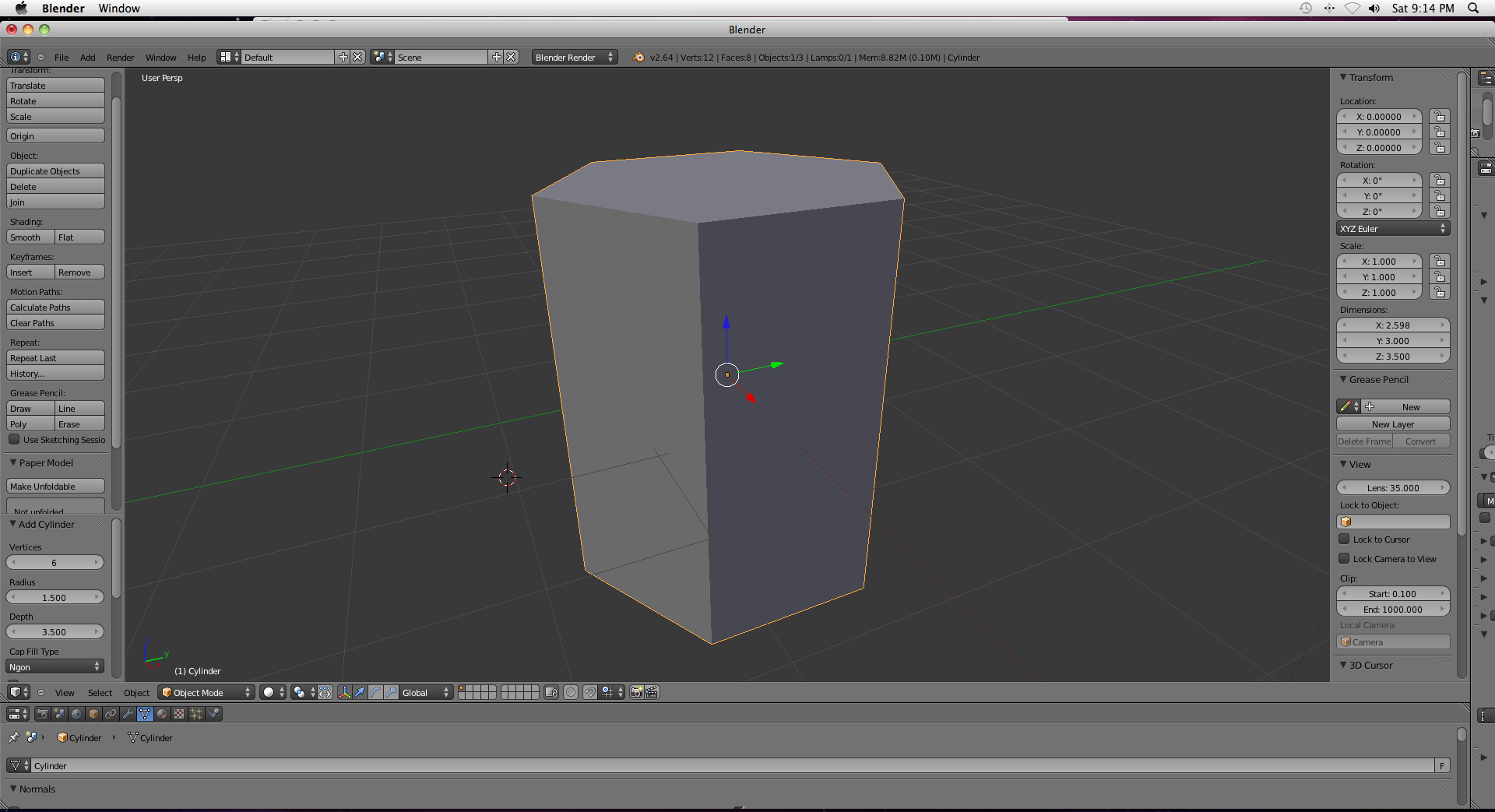1495x812 pixels.
Task: Open the Particles sparkle tab
Action: coord(197,714)
